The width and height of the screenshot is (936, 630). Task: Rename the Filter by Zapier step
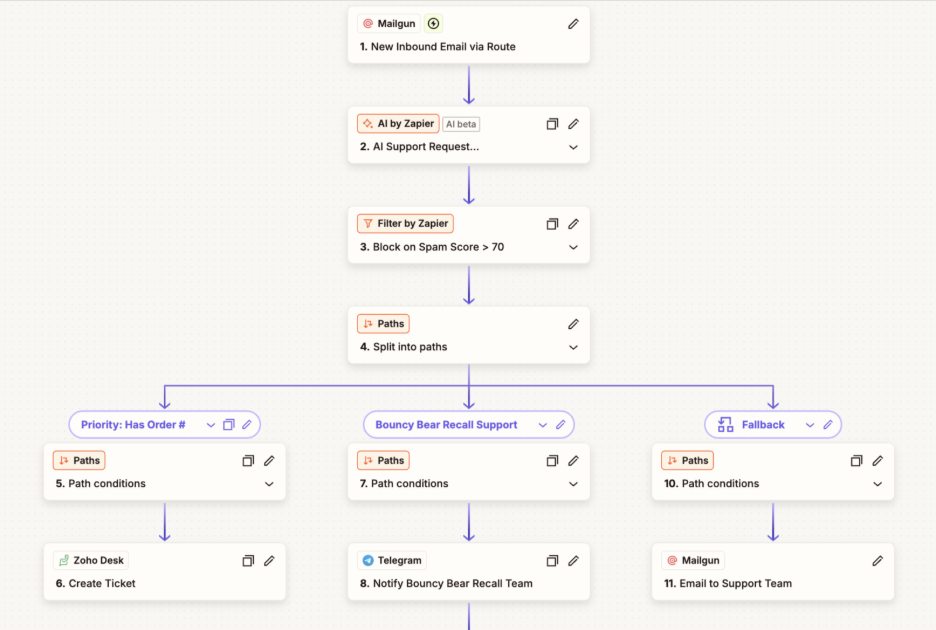coord(573,224)
